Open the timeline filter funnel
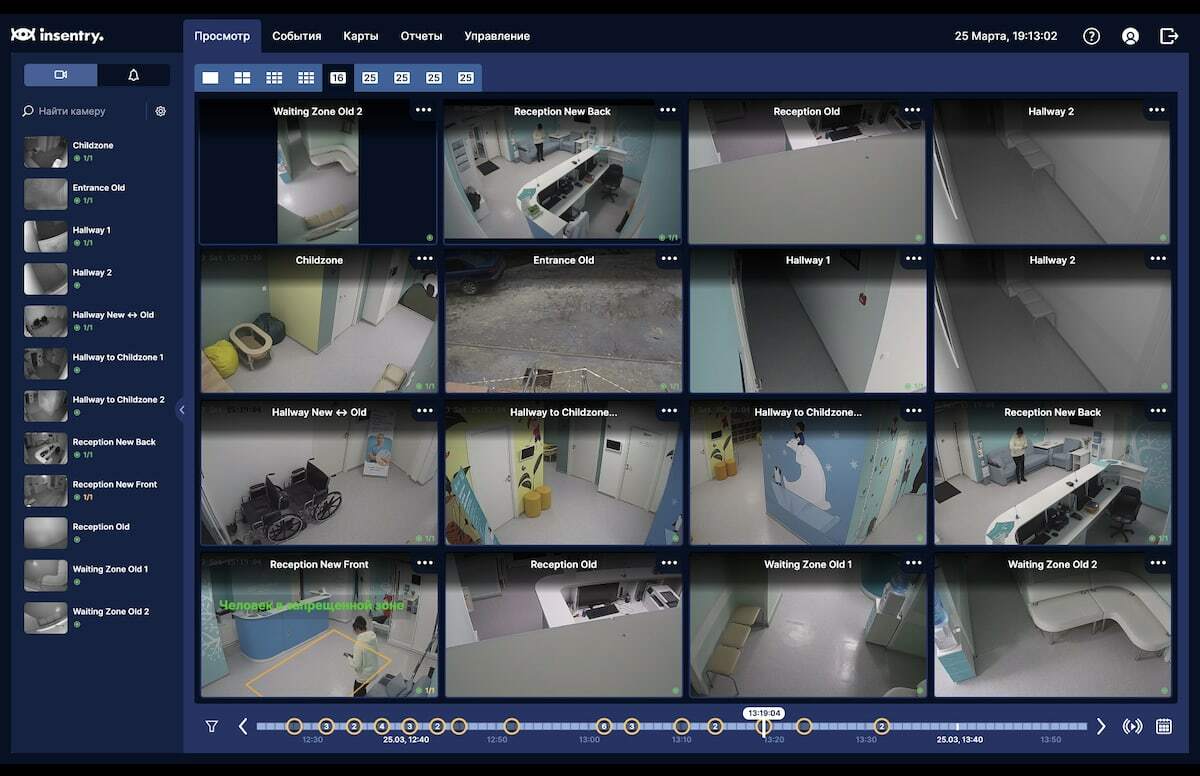 click(212, 726)
